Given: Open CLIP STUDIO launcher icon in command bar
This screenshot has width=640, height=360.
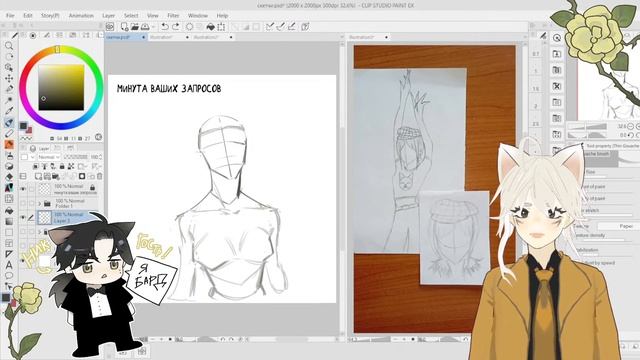Looking at the screenshot, I should [x=110, y=27].
